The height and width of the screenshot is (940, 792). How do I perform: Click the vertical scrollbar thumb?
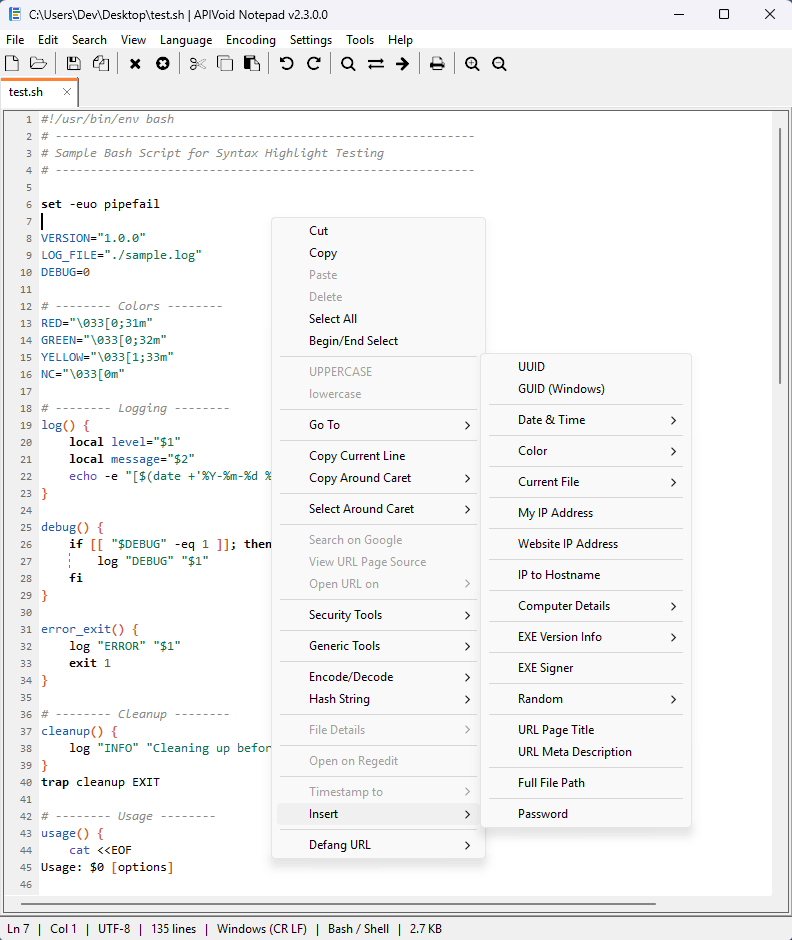(x=780, y=255)
